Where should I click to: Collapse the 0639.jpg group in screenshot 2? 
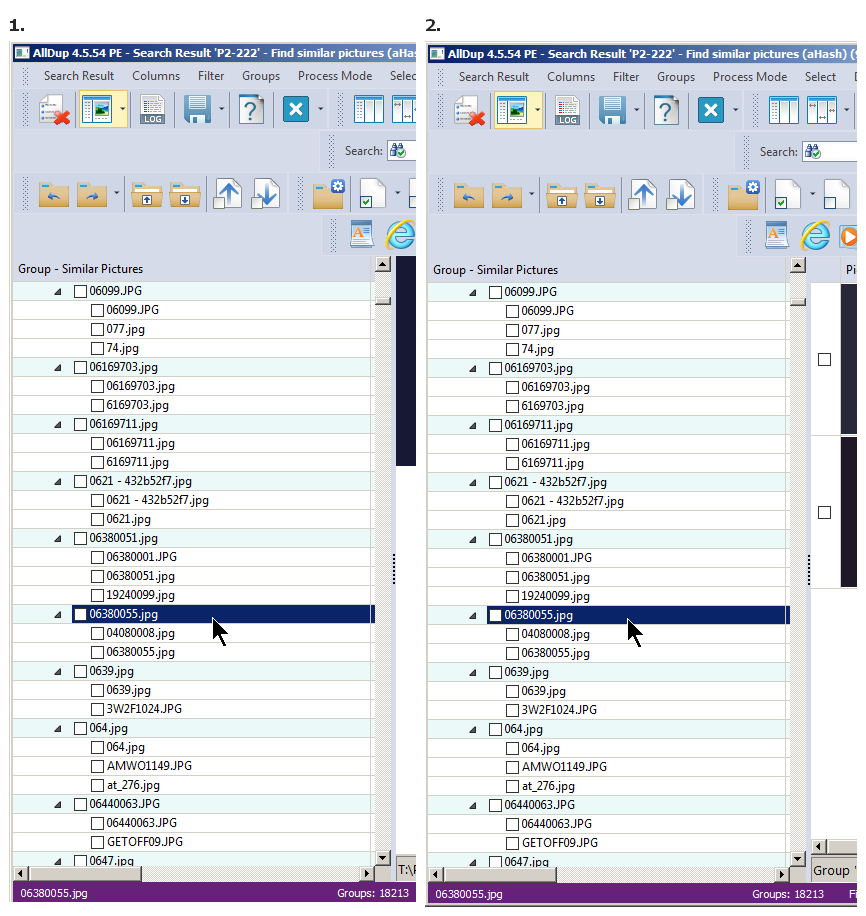click(x=472, y=672)
